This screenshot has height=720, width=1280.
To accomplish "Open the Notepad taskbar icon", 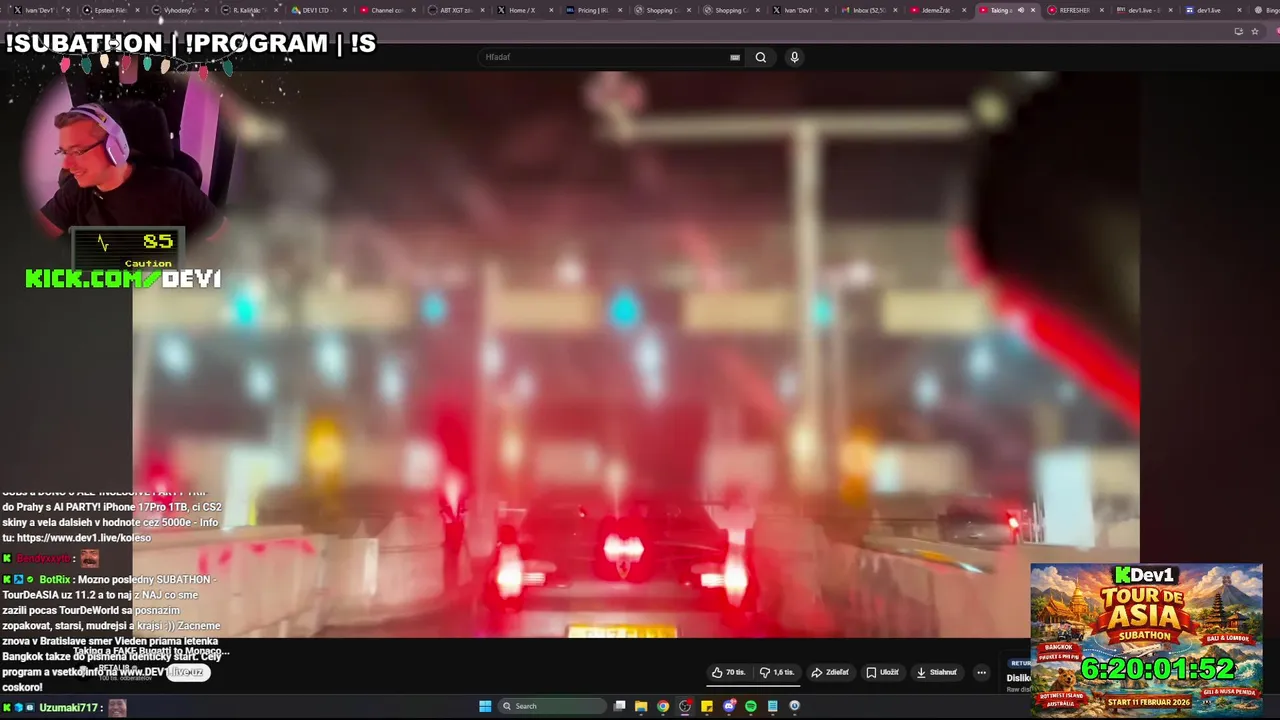I will [x=773, y=706].
